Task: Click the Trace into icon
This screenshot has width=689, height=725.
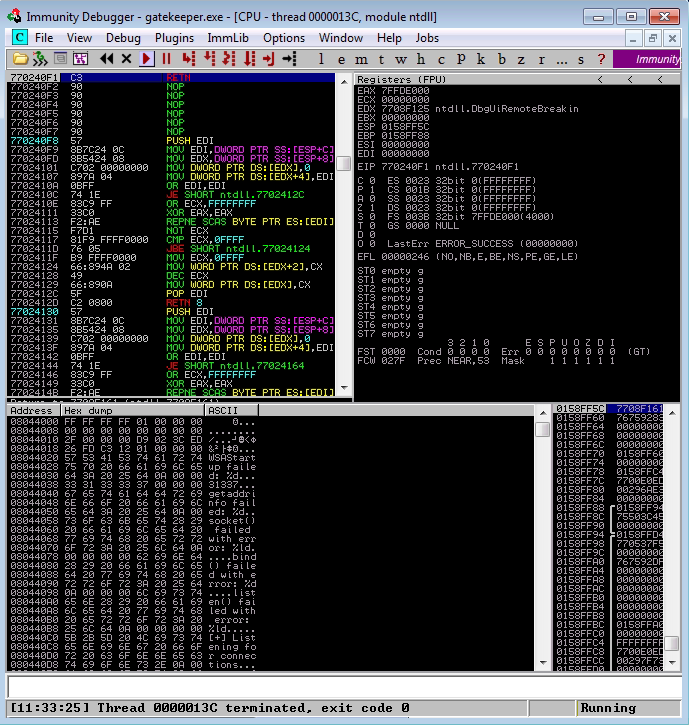Action: pyautogui.click(x=229, y=59)
